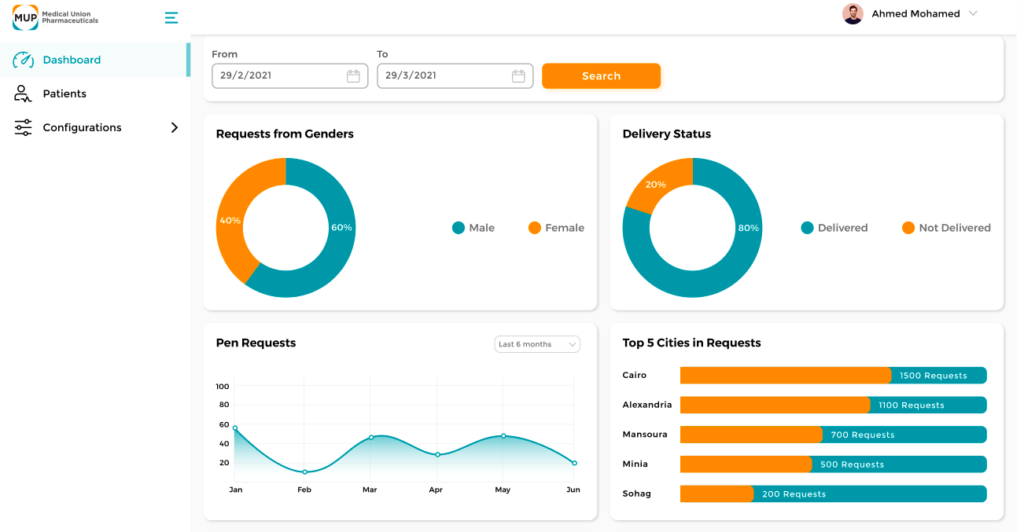Open calendar picker in To field
The width and height of the screenshot is (1024, 532).
(x=518, y=76)
